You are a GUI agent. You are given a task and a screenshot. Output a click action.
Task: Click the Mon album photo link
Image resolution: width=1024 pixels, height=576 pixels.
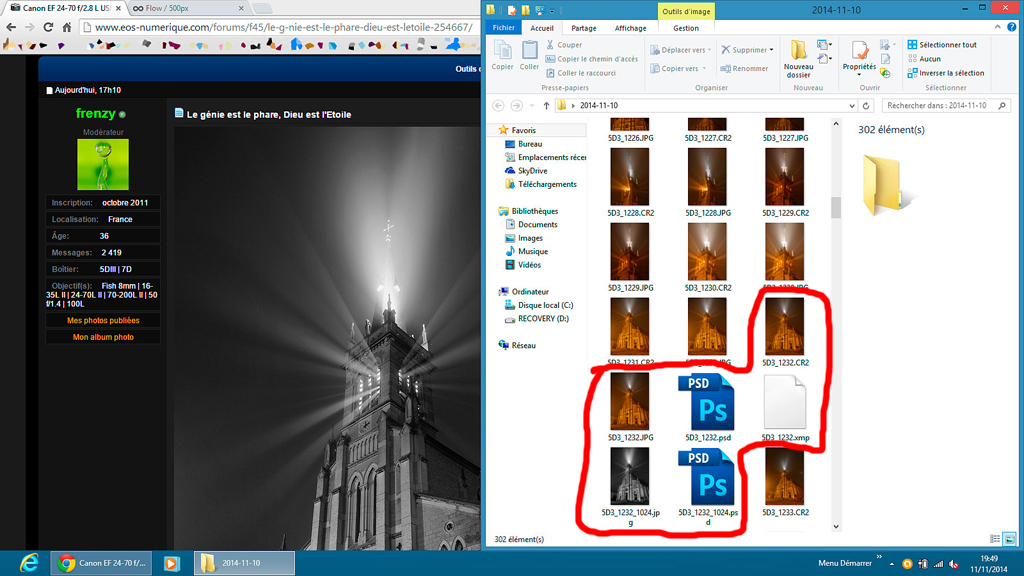103,337
